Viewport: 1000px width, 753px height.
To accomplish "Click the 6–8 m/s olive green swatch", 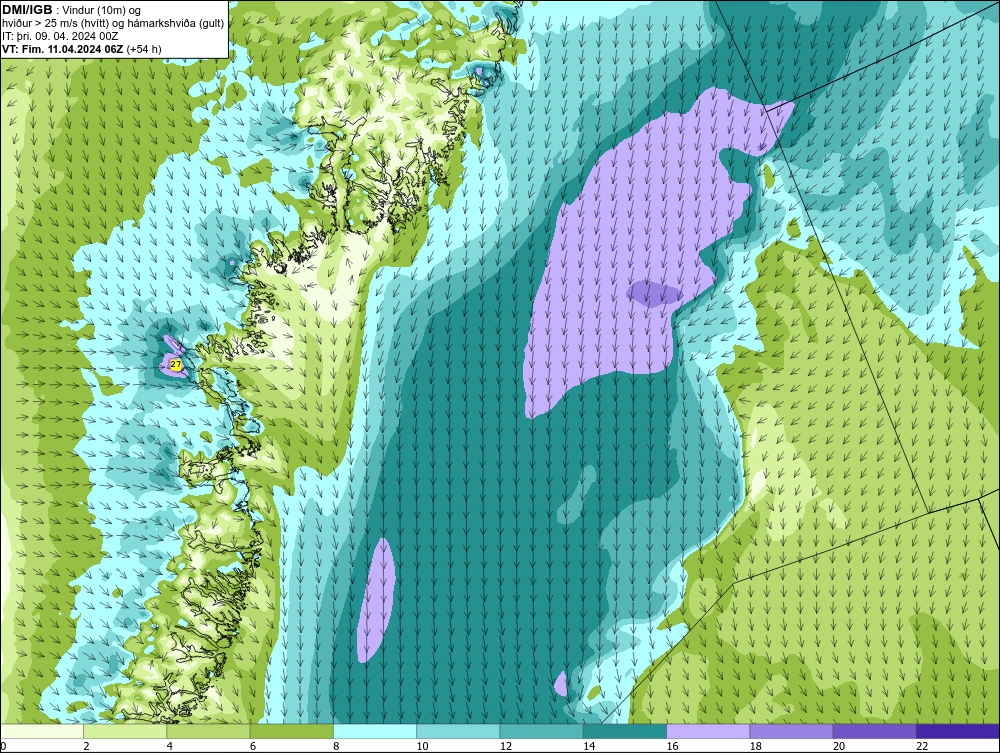I will coord(292,731).
